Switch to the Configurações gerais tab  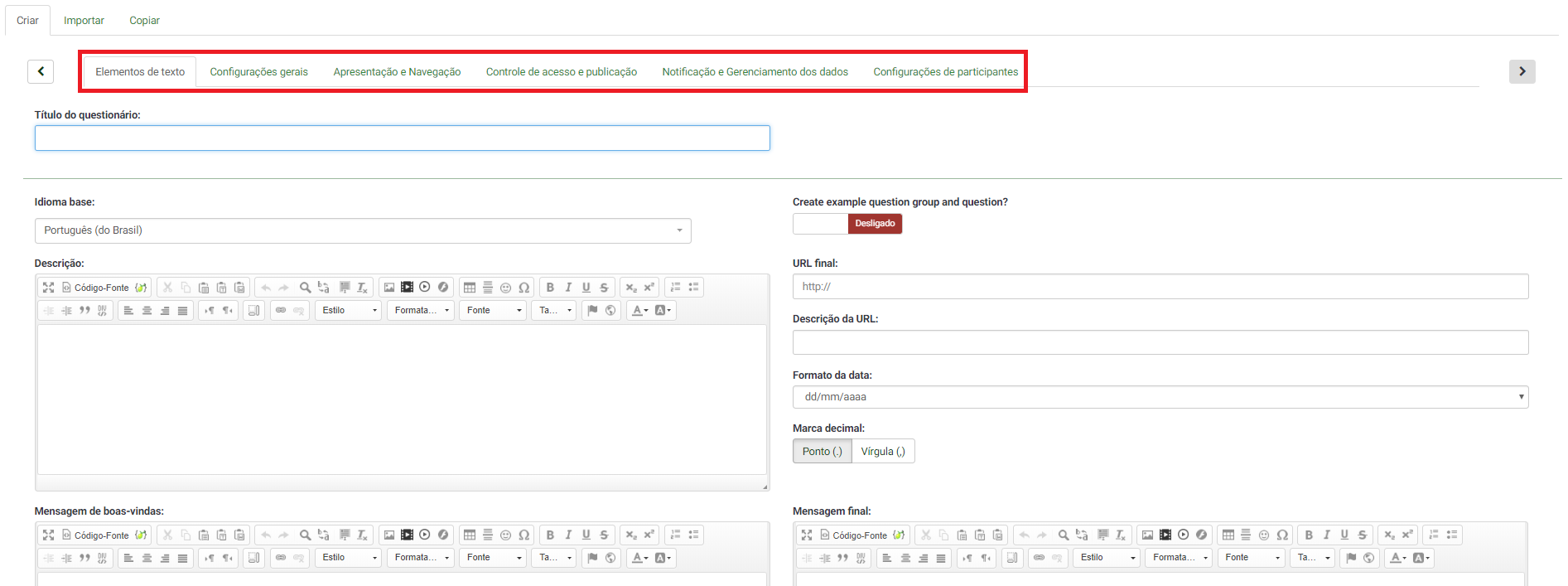258,72
